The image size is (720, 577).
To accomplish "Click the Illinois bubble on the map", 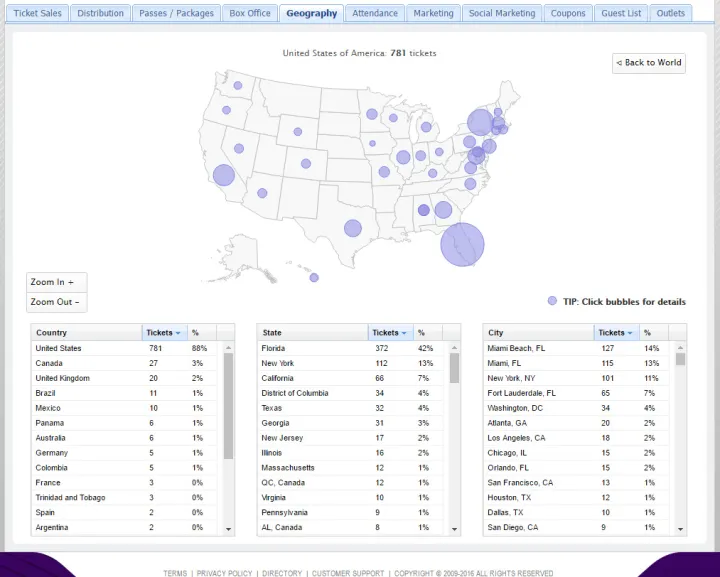I will coord(403,157).
